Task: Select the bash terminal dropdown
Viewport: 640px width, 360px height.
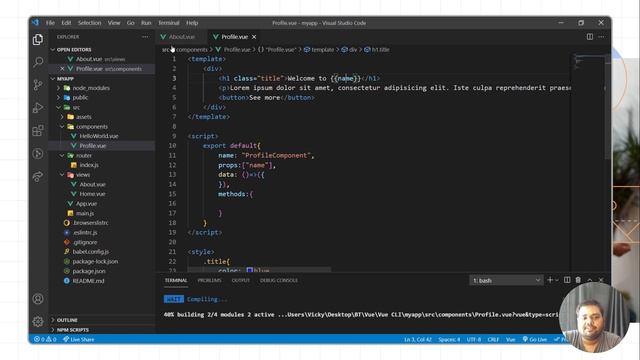Action: 506,280
